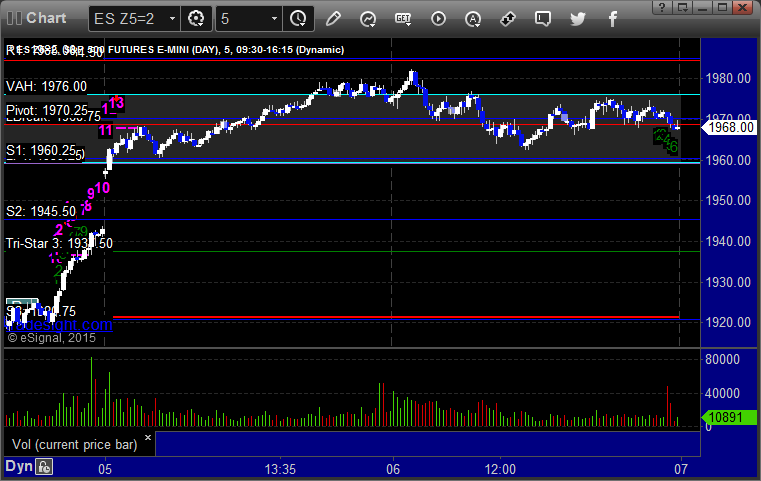Select the pencil drawing tool
This screenshot has height=481, width=761.
pos(333,18)
